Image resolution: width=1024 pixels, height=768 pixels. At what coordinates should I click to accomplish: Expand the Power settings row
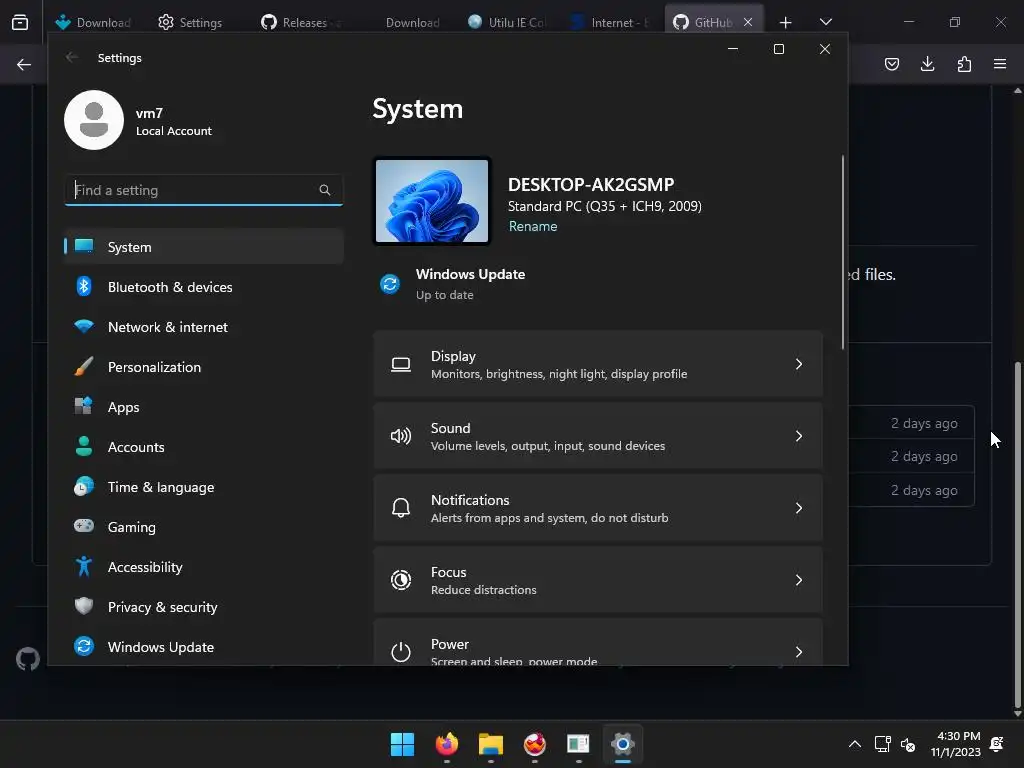(x=598, y=643)
